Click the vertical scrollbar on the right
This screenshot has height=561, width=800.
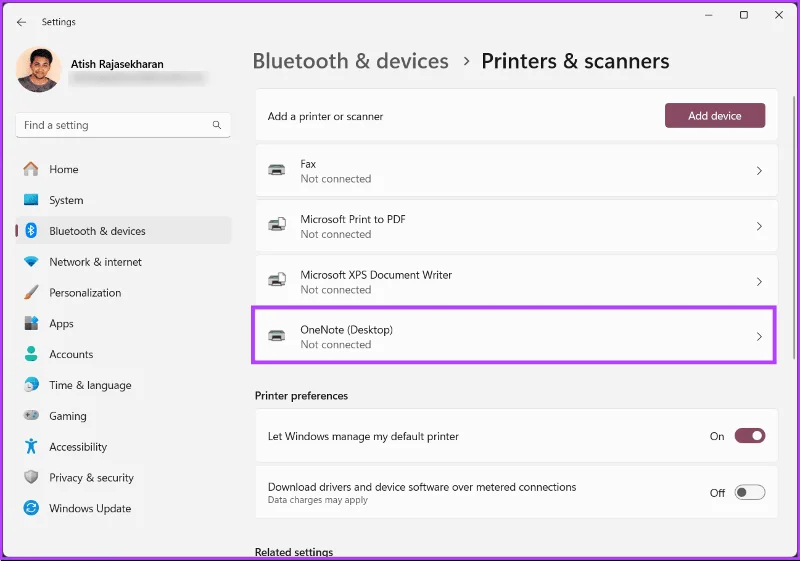(x=794, y=227)
